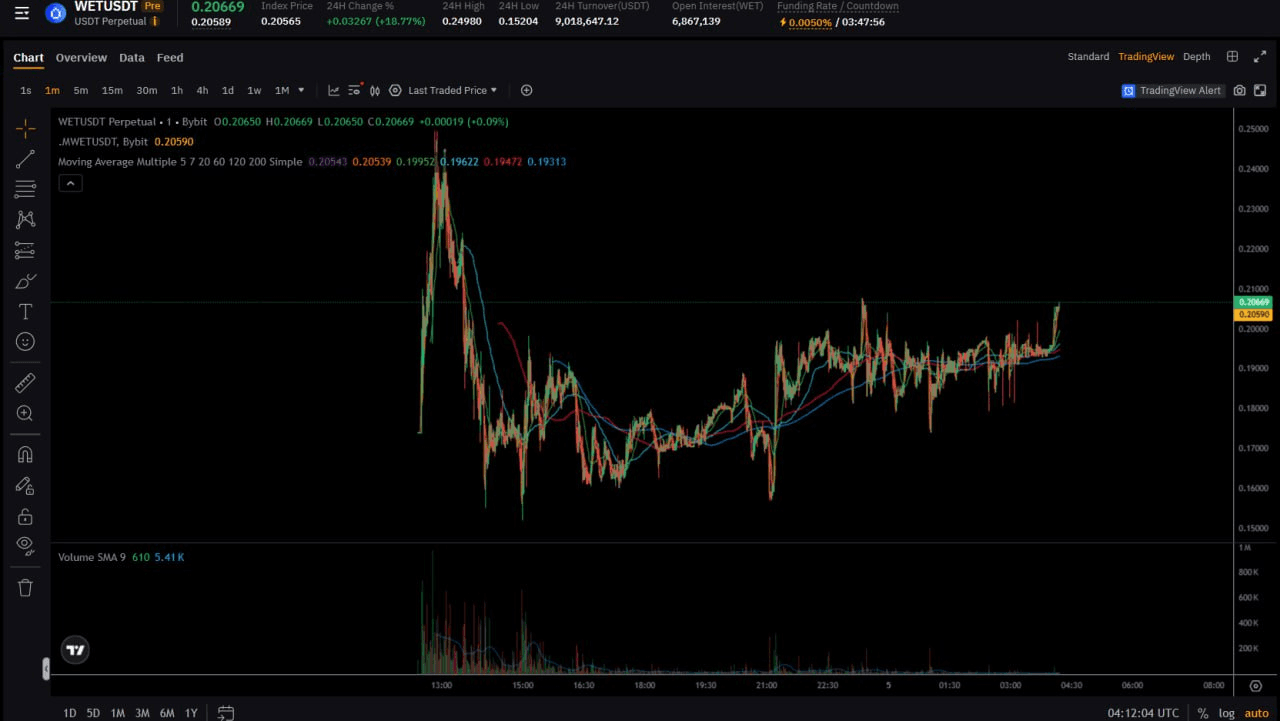Open the Fibonacci retracement tool

[25, 189]
